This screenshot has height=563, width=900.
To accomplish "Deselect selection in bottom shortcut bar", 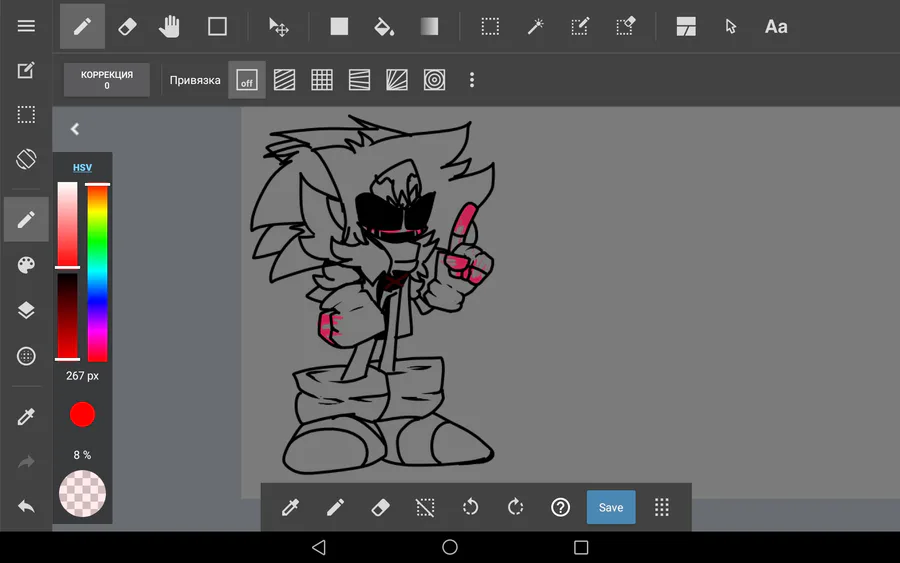I will click(x=425, y=507).
